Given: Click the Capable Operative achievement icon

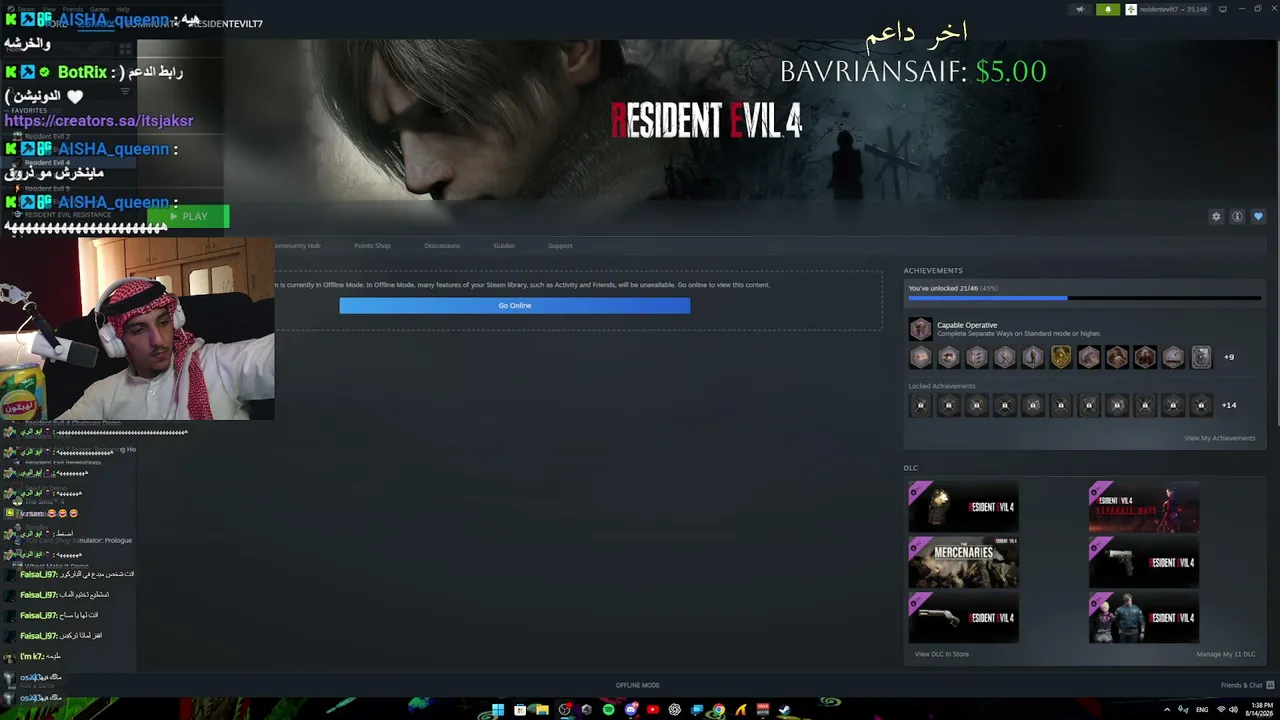Looking at the screenshot, I should click(x=920, y=328).
